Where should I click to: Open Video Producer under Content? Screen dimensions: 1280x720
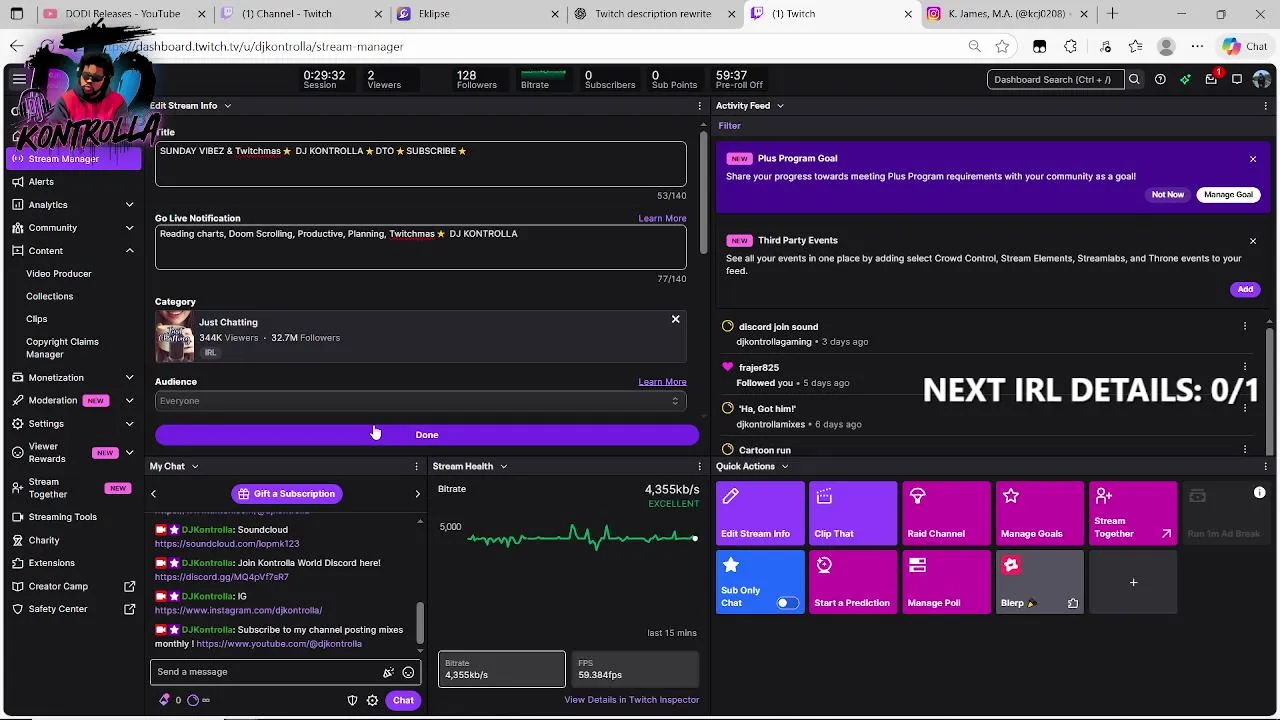click(59, 274)
